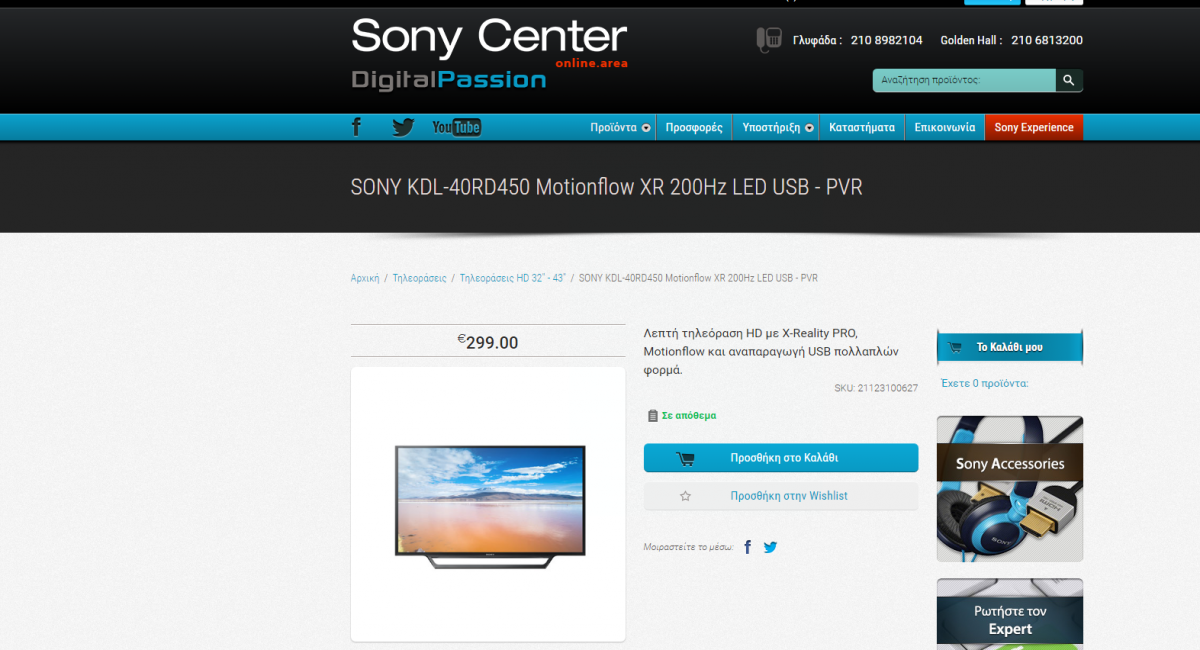1200x650 pixels.
Task: Share product via Facebook icon
Action: [747, 547]
